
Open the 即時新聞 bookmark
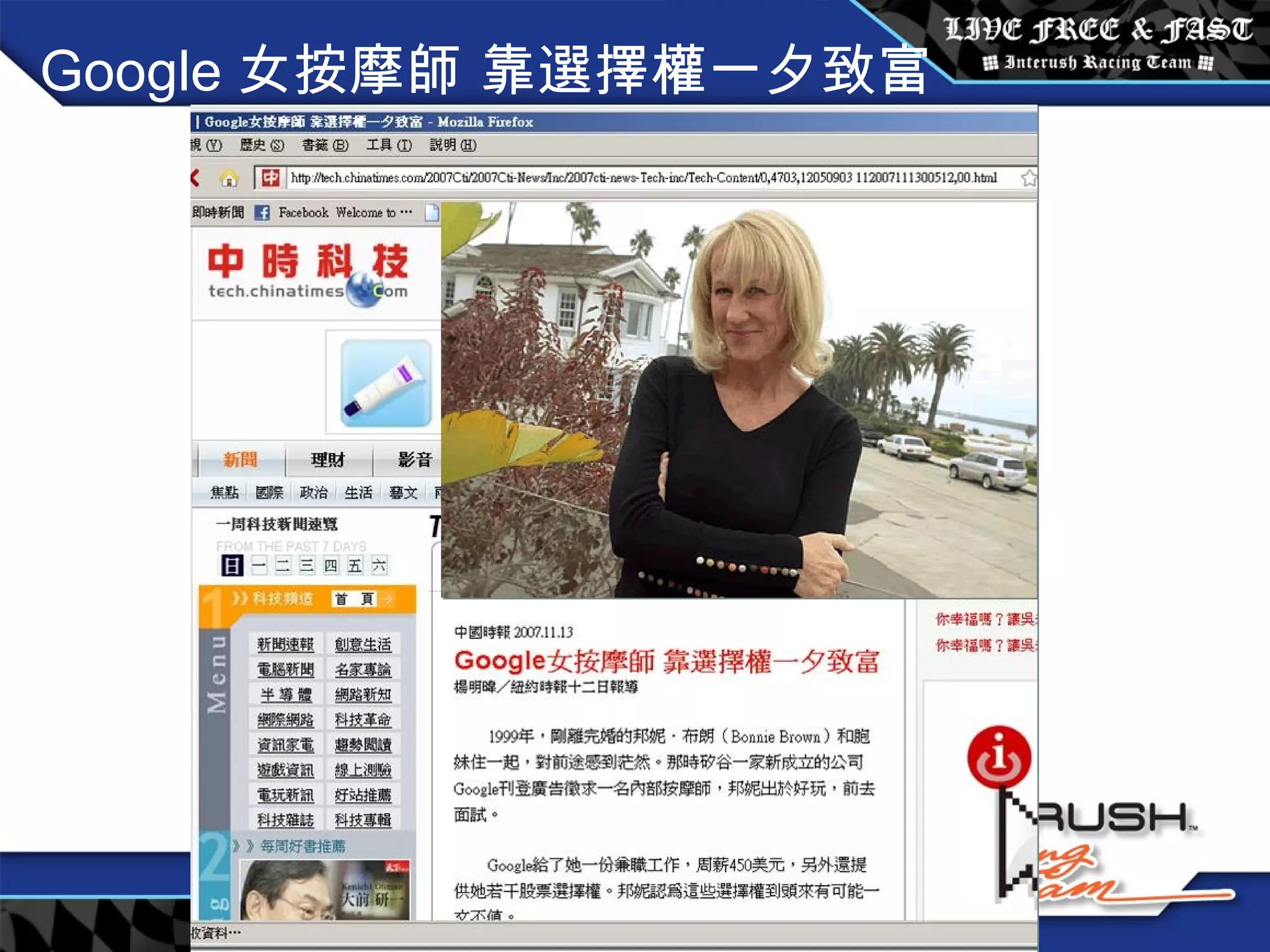click(x=218, y=213)
